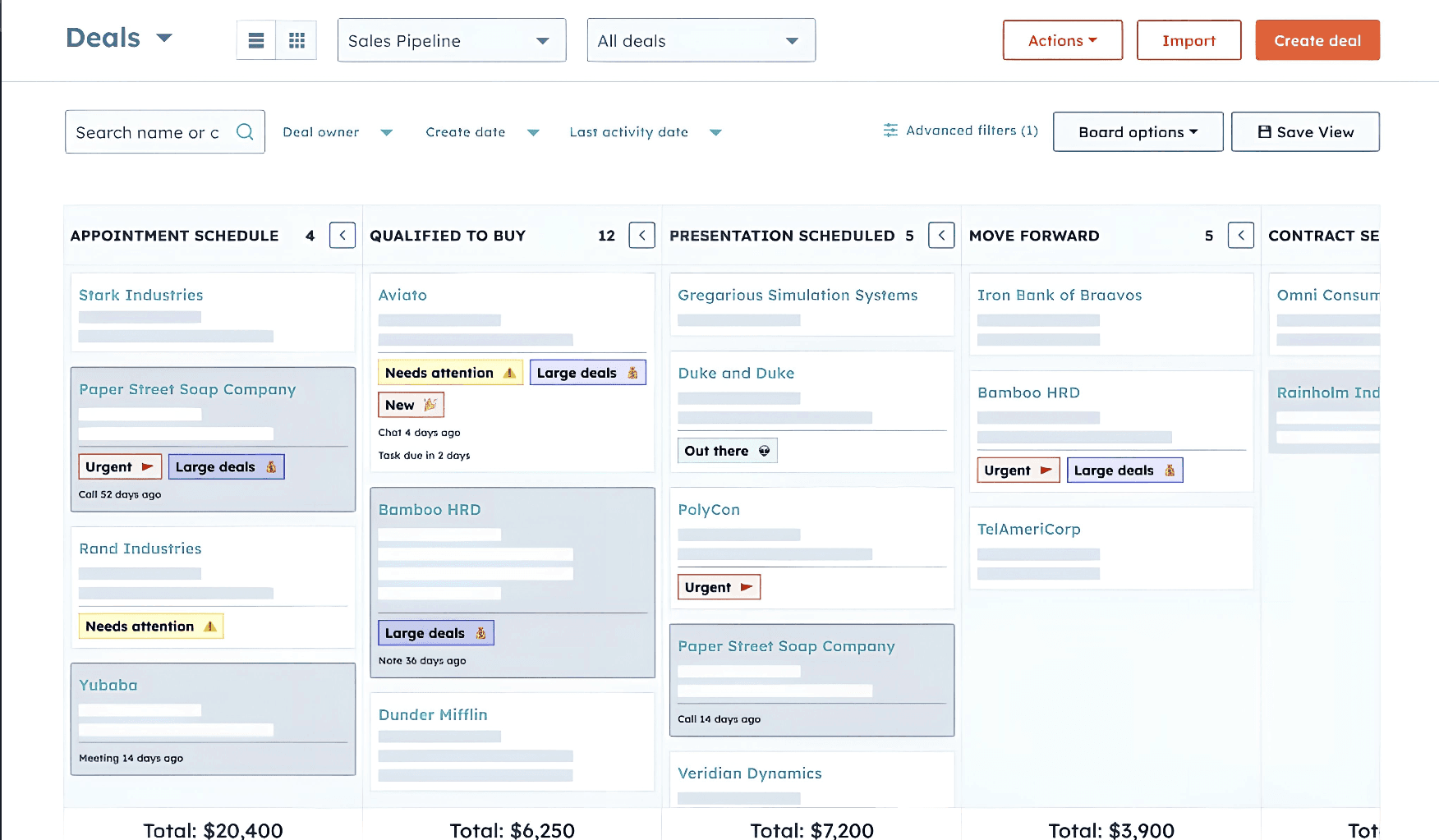The height and width of the screenshot is (840, 1439).
Task: Open the Stark Industries deal
Action: (x=140, y=295)
